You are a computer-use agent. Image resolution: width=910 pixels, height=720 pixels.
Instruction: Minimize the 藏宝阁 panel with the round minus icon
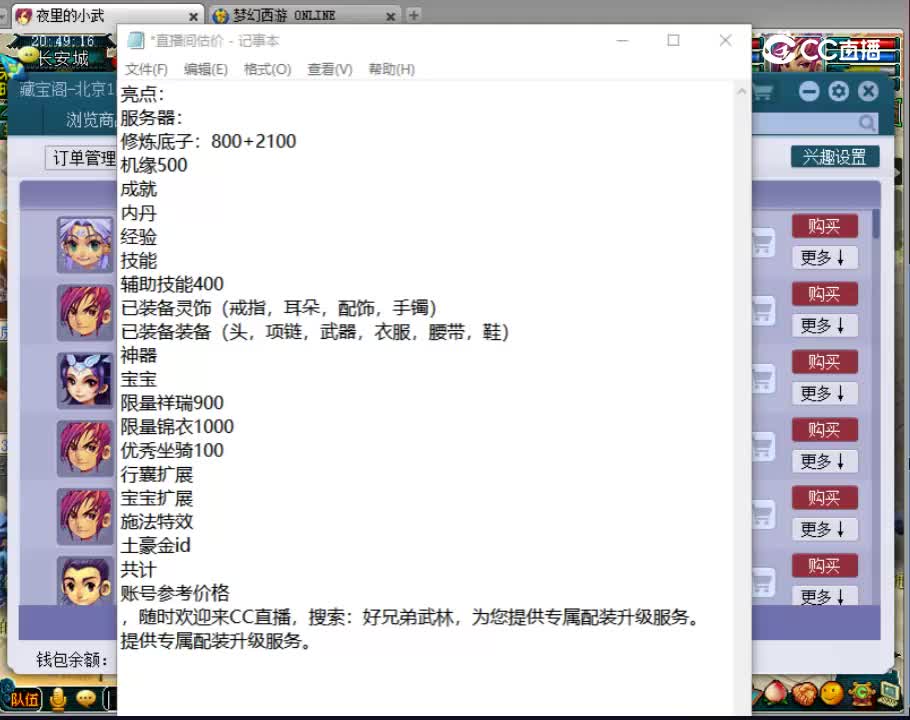[x=808, y=91]
